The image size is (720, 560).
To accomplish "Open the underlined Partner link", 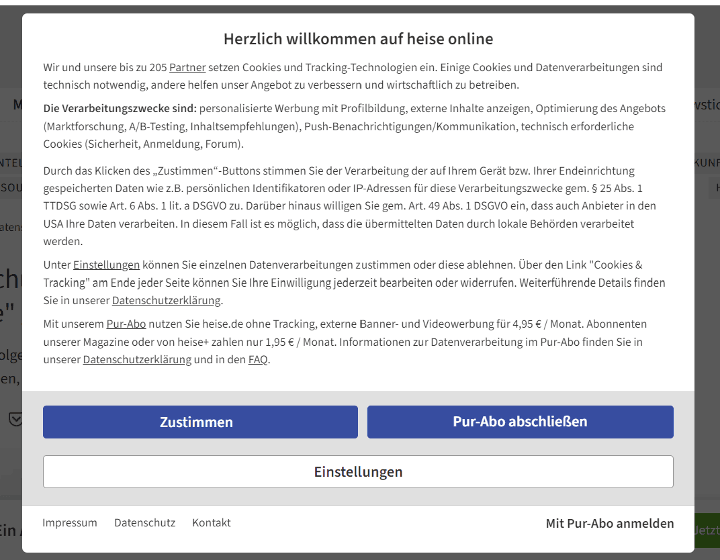I will point(188,67).
